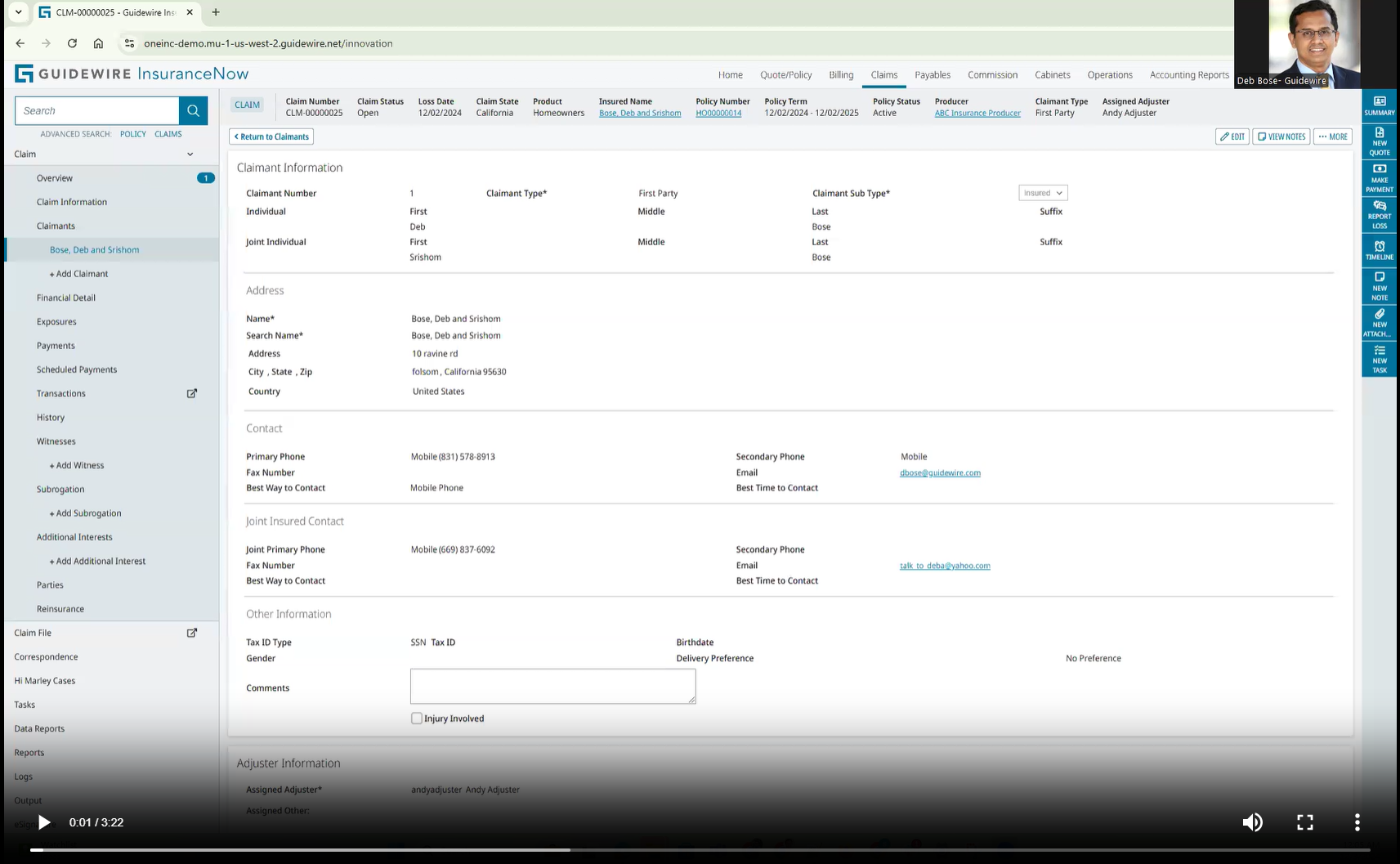Click dbose@guidewire.com email link
1400x864 pixels.
coord(940,472)
